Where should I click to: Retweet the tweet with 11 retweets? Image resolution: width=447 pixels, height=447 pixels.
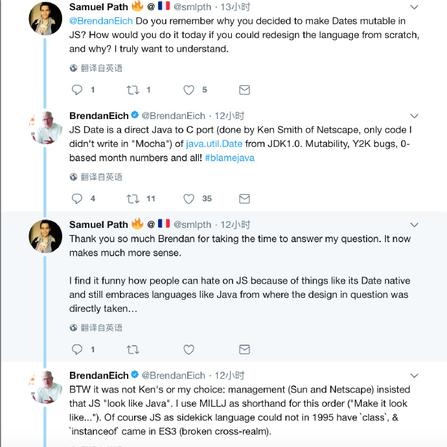tap(133, 199)
